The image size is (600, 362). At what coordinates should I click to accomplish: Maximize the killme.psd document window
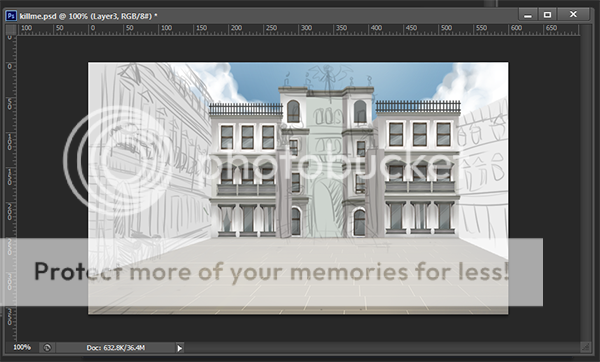(x=548, y=15)
